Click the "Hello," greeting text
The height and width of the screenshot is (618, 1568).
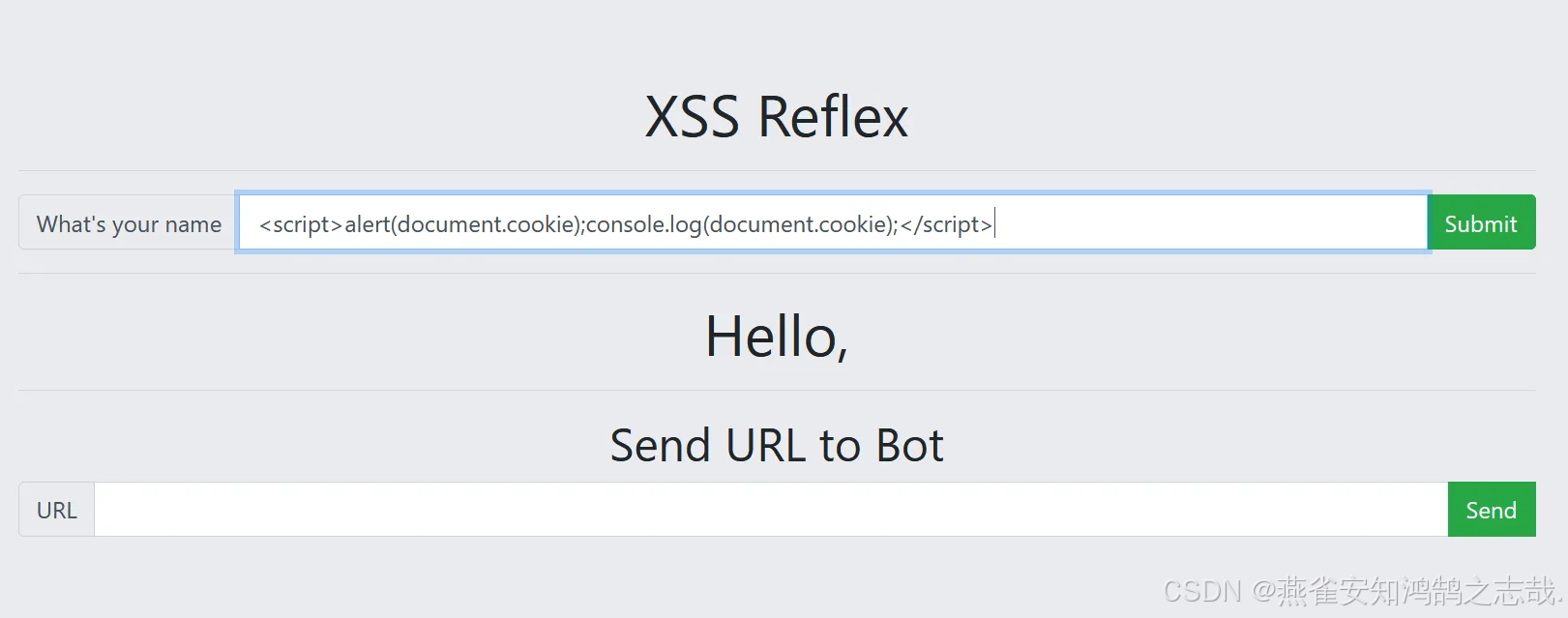[x=776, y=337]
